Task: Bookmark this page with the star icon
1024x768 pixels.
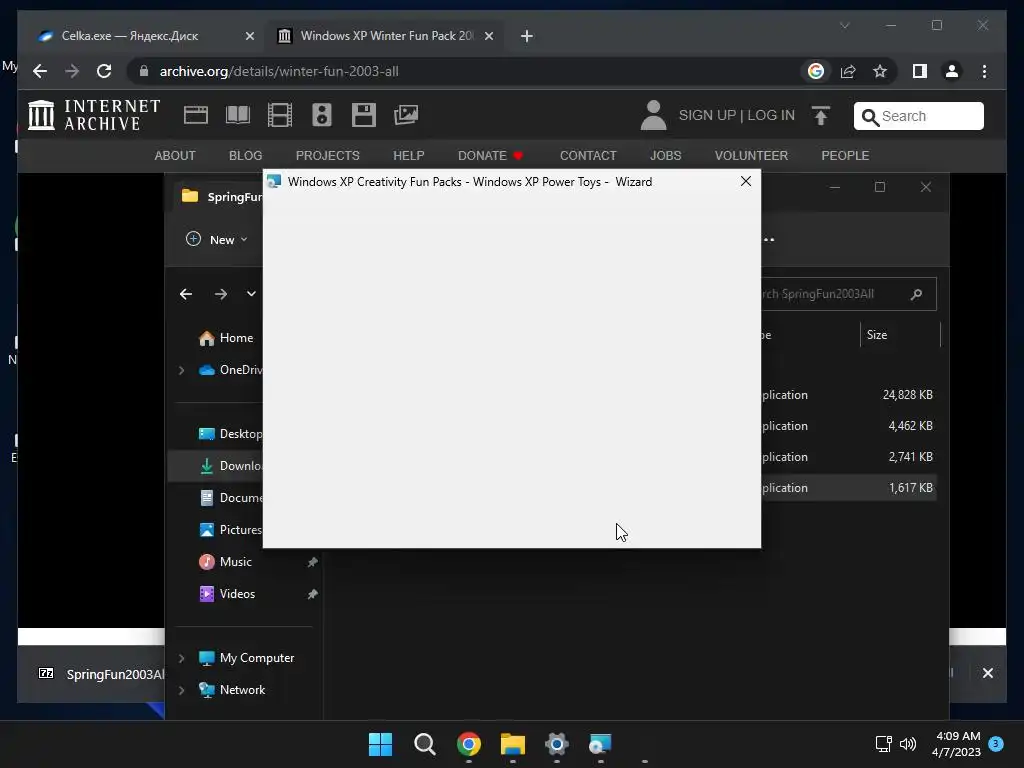Action: 880,71
